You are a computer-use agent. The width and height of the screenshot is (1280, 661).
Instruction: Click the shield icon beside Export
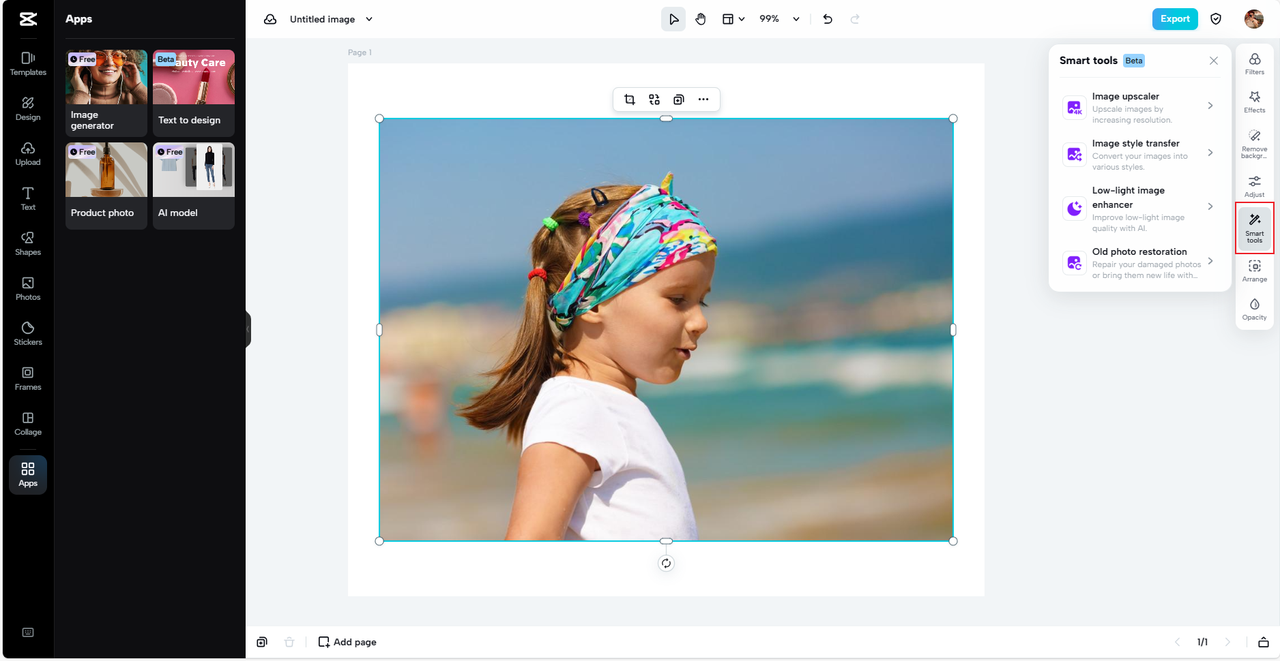tap(1216, 19)
